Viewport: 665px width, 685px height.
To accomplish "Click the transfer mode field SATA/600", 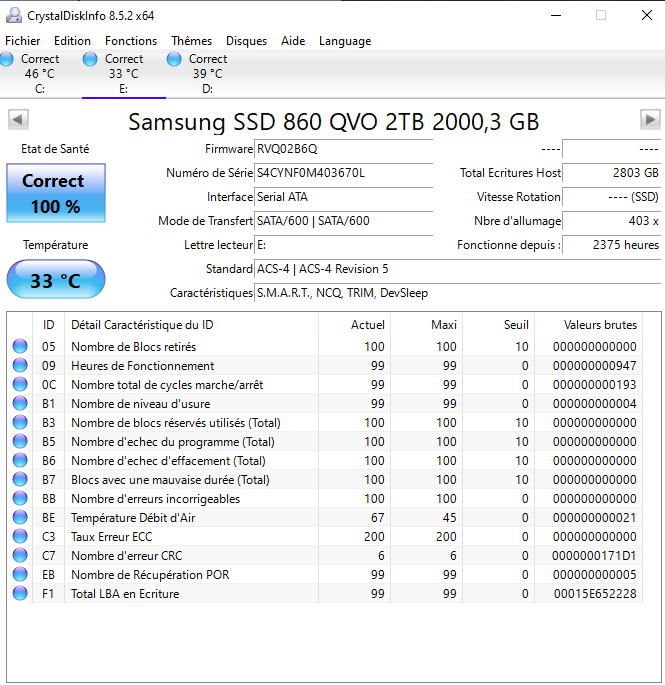I will point(343,221).
